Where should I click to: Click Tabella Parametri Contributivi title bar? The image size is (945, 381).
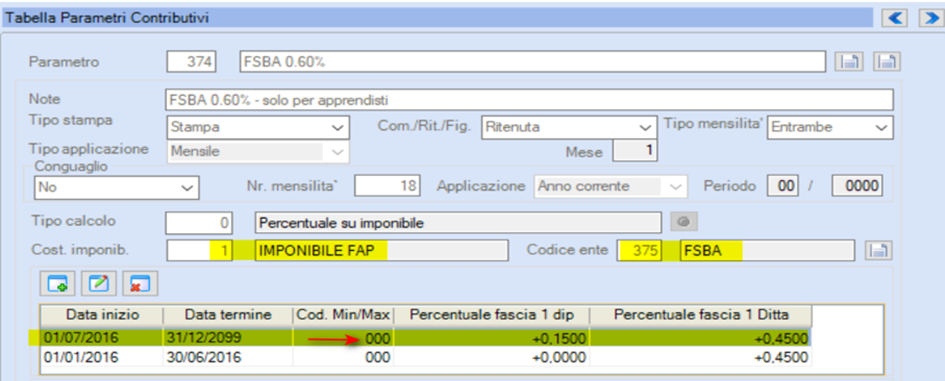click(437, 18)
